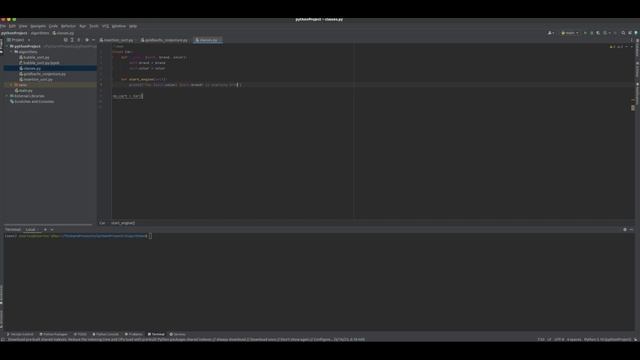The height and width of the screenshot is (360, 640).
Task: Open main.py in the project tree
Action: click(x=25, y=91)
